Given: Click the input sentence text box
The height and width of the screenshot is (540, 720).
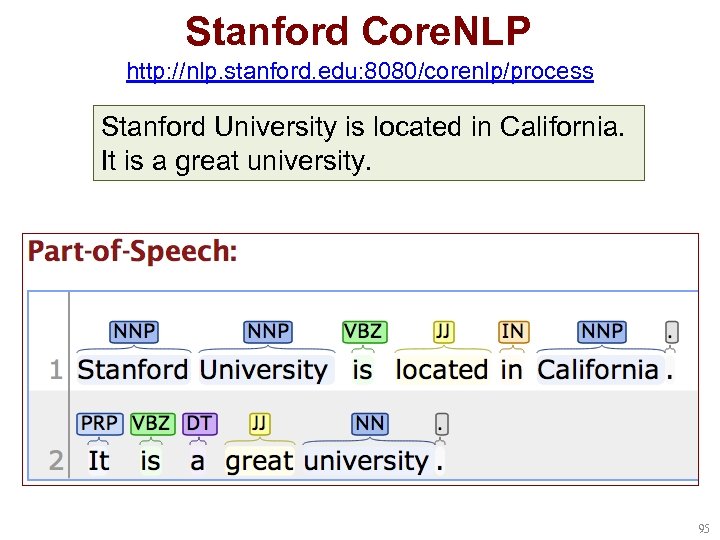Looking at the screenshot, I should tap(368, 143).
